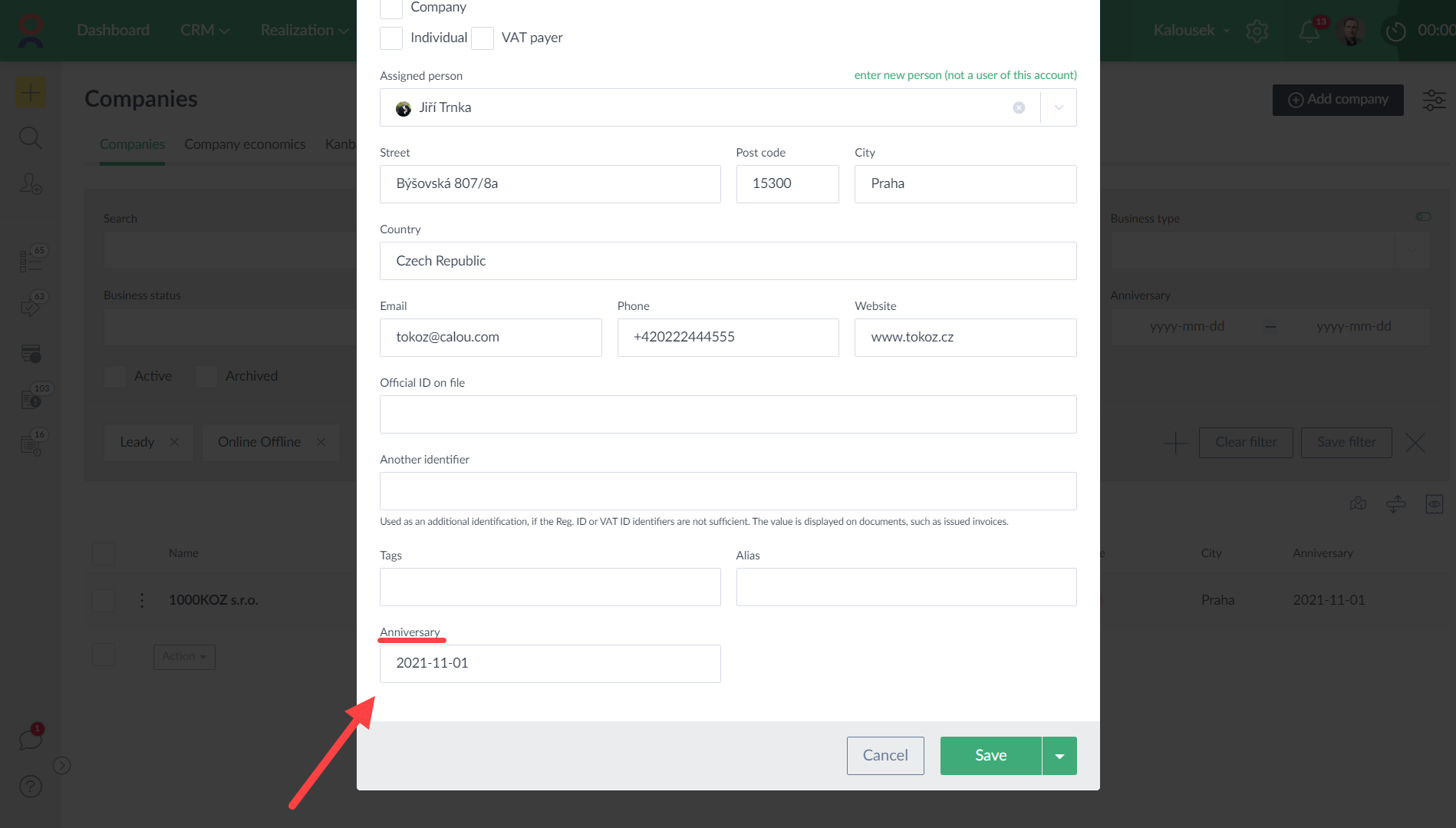Click the enter new person link
The width and height of the screenshot is (1456, 828).
[965, 75]
